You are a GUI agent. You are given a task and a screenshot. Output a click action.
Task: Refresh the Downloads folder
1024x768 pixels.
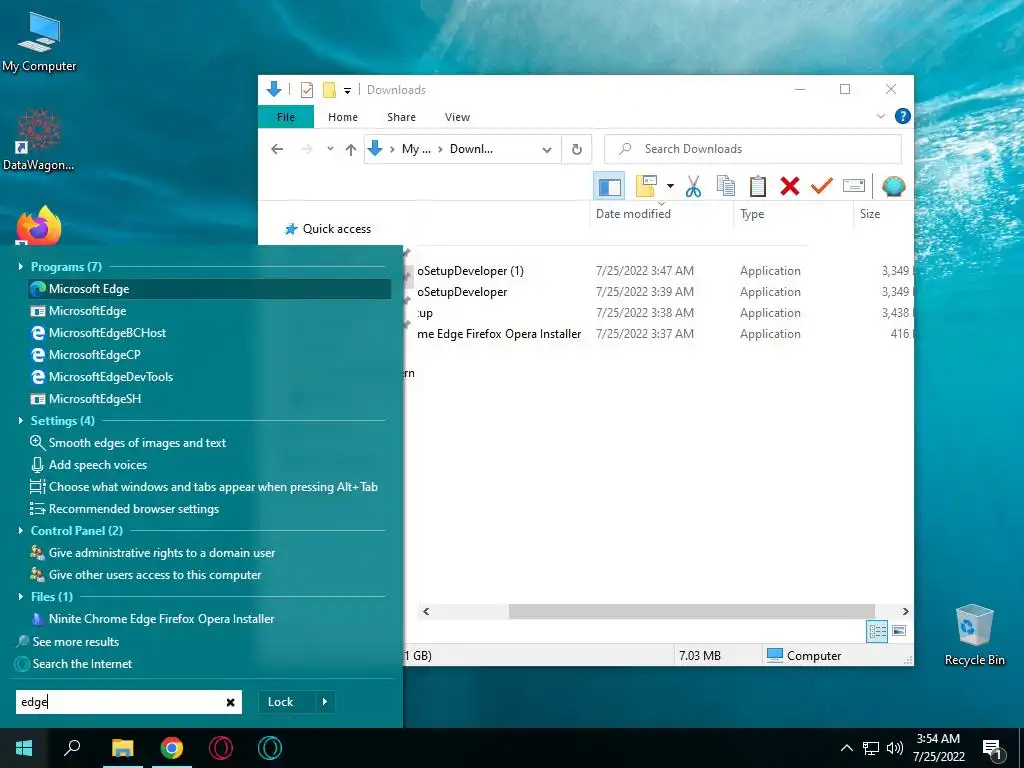[577, 150]
